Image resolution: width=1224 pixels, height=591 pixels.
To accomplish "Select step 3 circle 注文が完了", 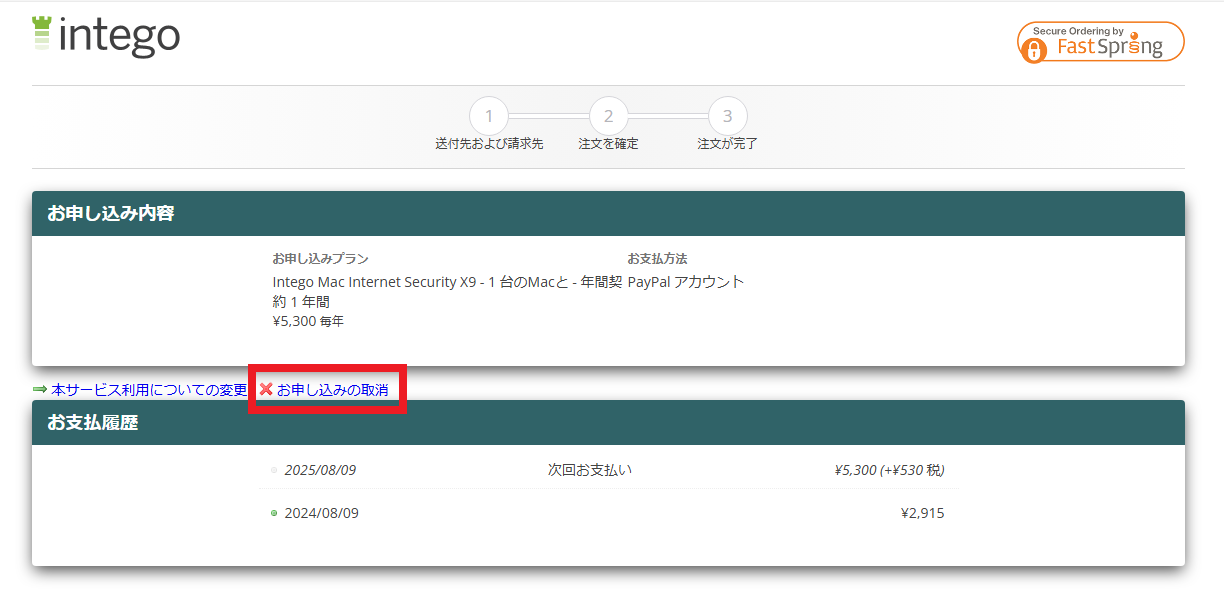I will click(x=728, y=116).
